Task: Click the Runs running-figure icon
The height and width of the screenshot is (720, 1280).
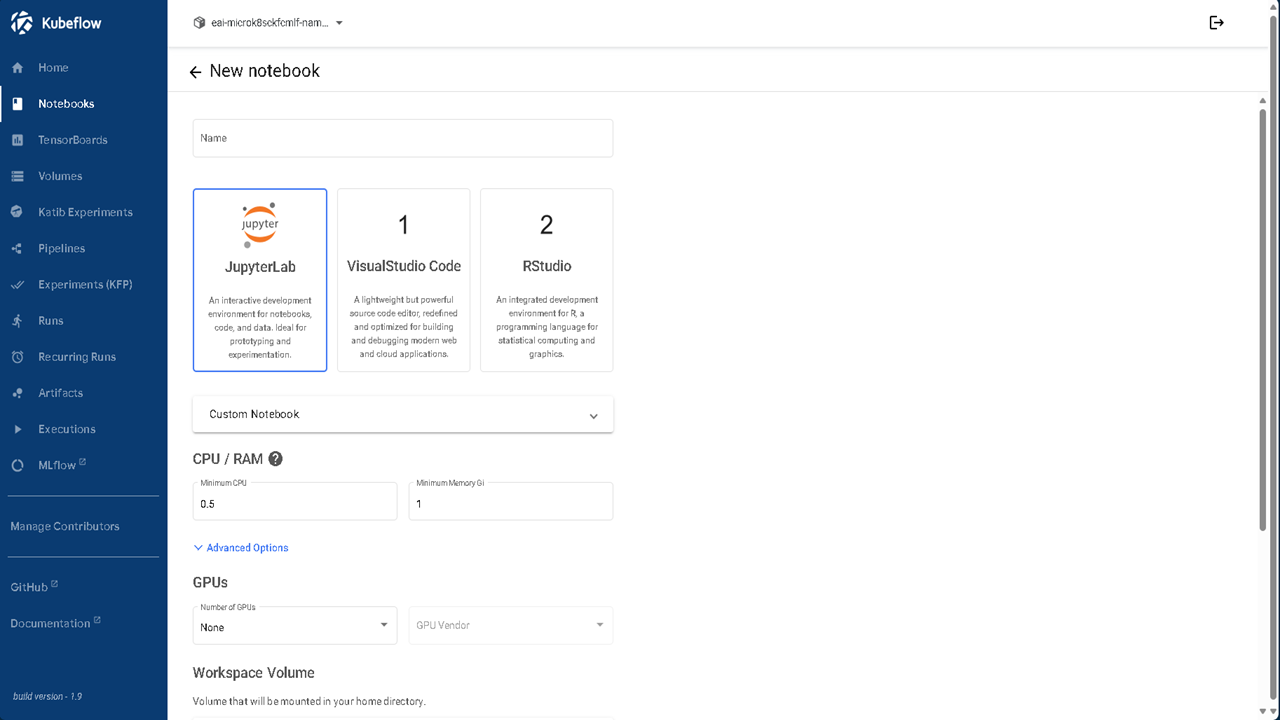Action: tap(17, 321)
